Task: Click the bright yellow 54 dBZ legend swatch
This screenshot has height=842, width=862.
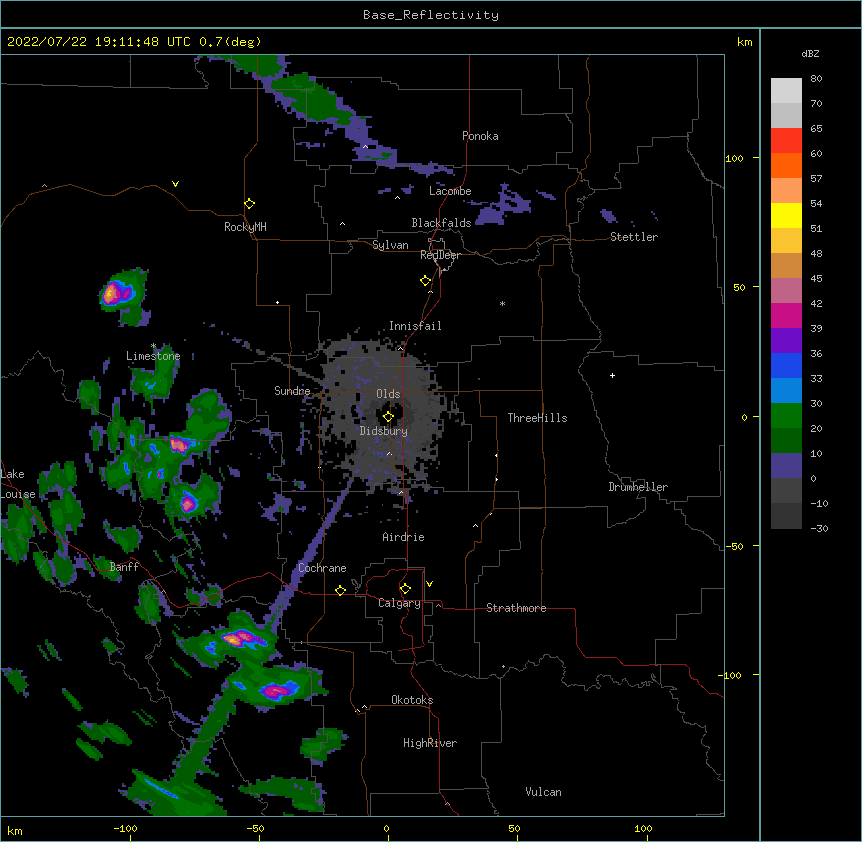Action: tap(786, 215)
